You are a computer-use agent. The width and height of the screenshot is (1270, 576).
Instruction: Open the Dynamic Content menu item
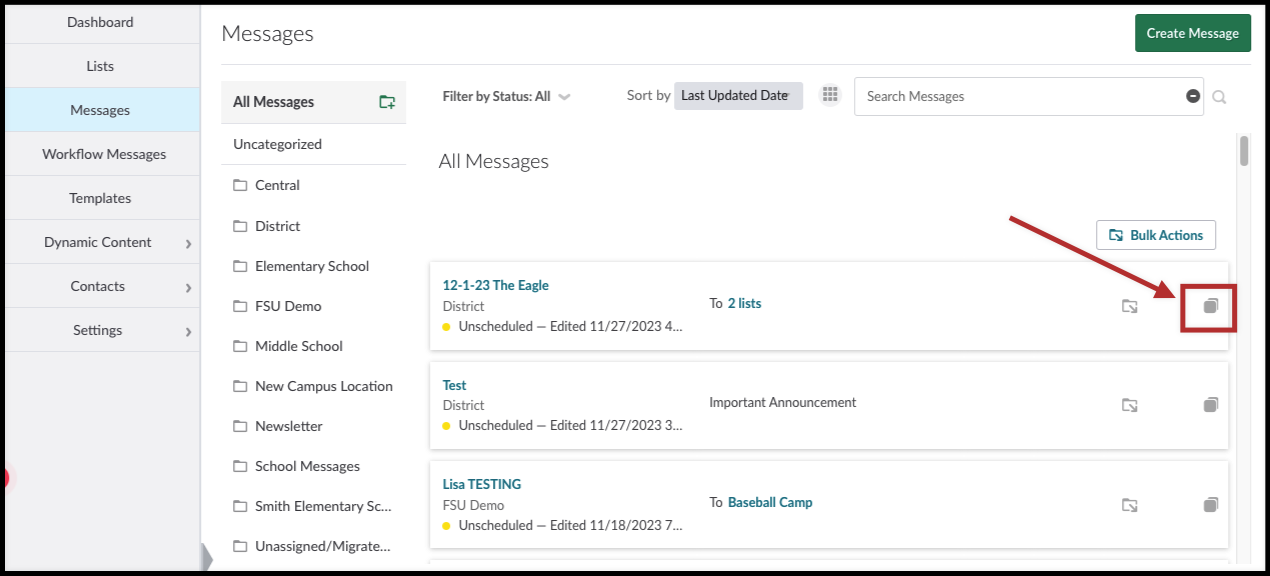(98, 242)
